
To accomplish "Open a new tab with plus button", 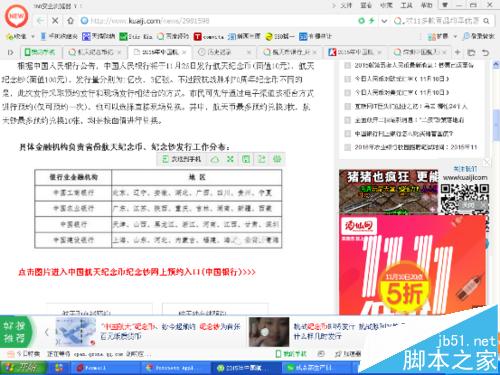I will tap(458, 52).
